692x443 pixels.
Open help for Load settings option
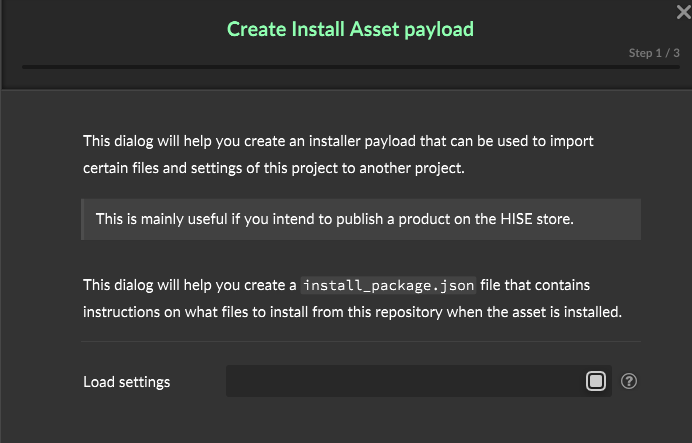(629, 381)
